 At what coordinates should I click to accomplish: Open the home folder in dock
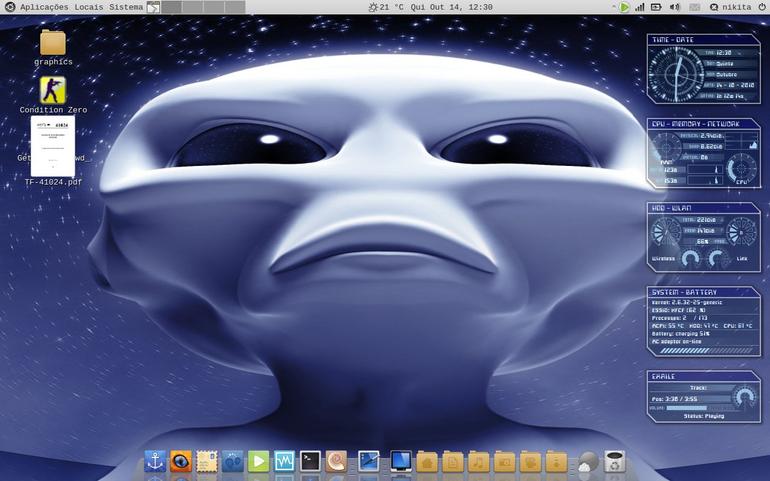(427, 462)
